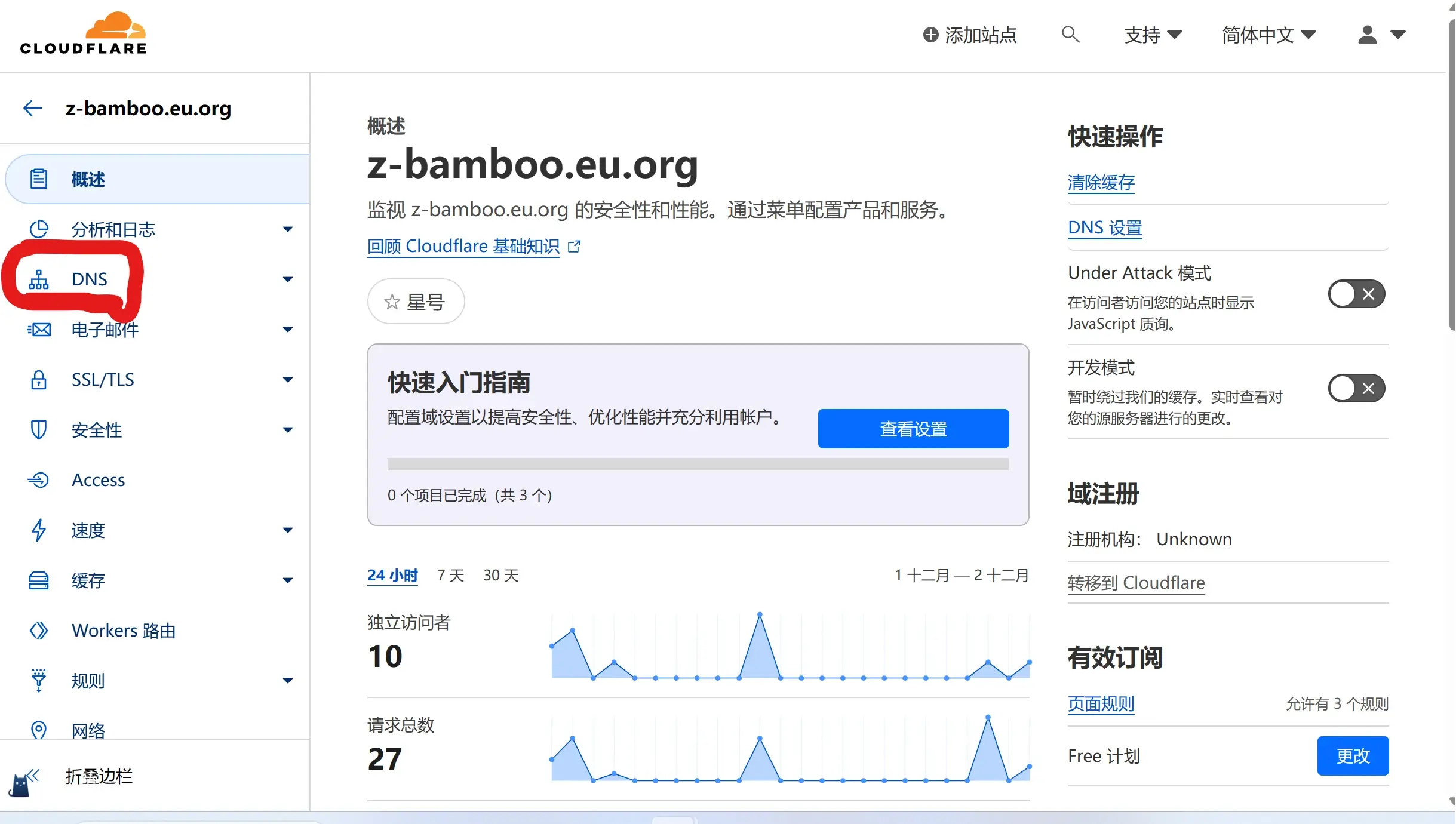Open the account dropdown arrow

pos(1397,35)
